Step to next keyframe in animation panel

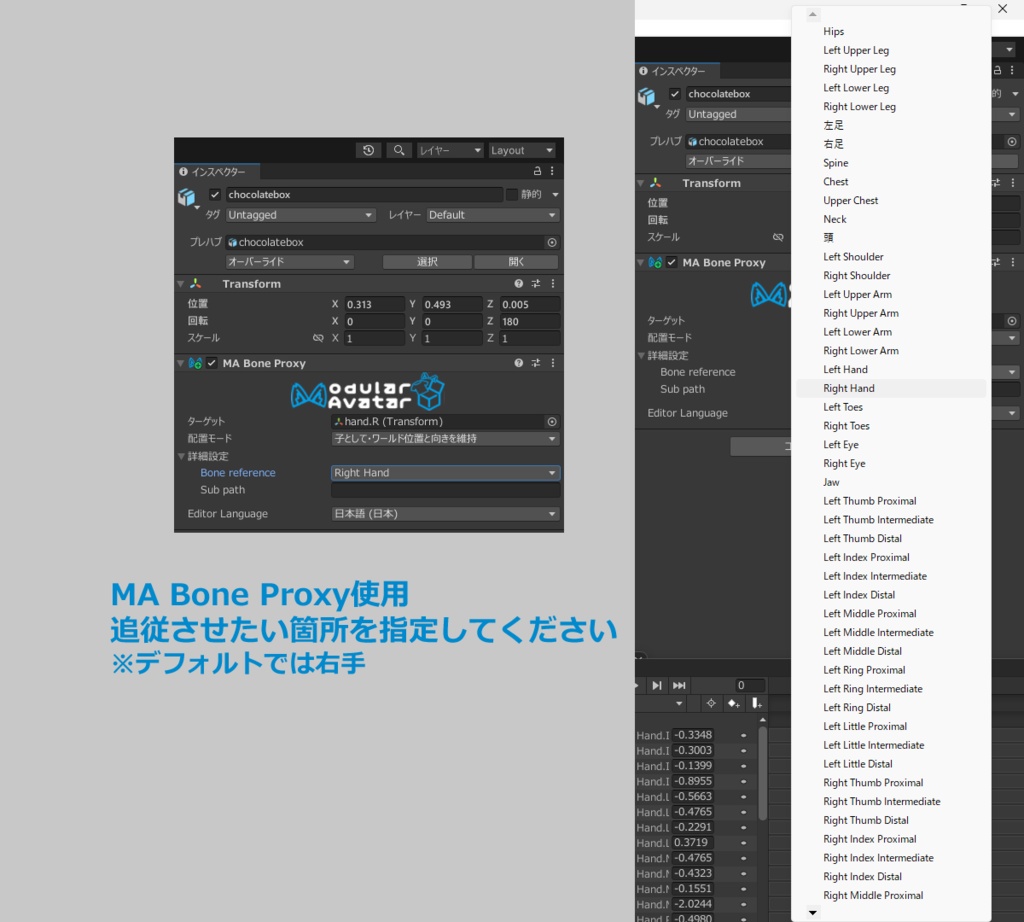click(656, 685)
